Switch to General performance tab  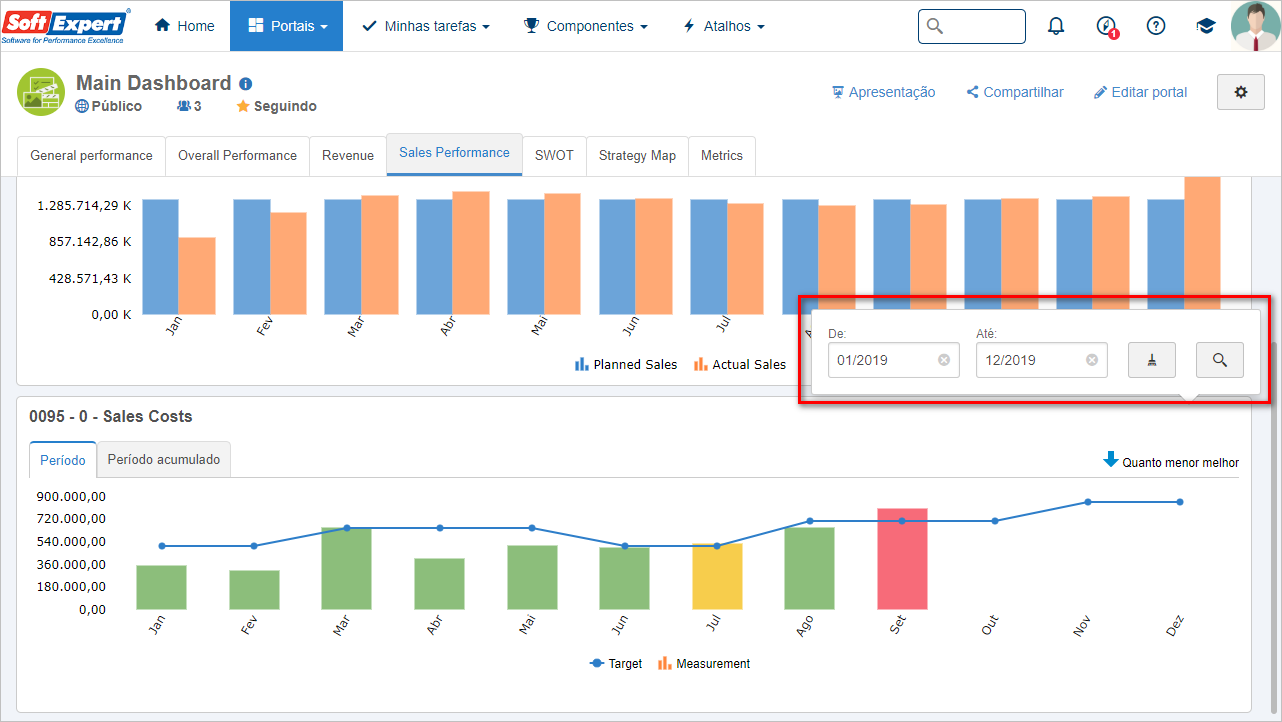click(x=91, y=156)
